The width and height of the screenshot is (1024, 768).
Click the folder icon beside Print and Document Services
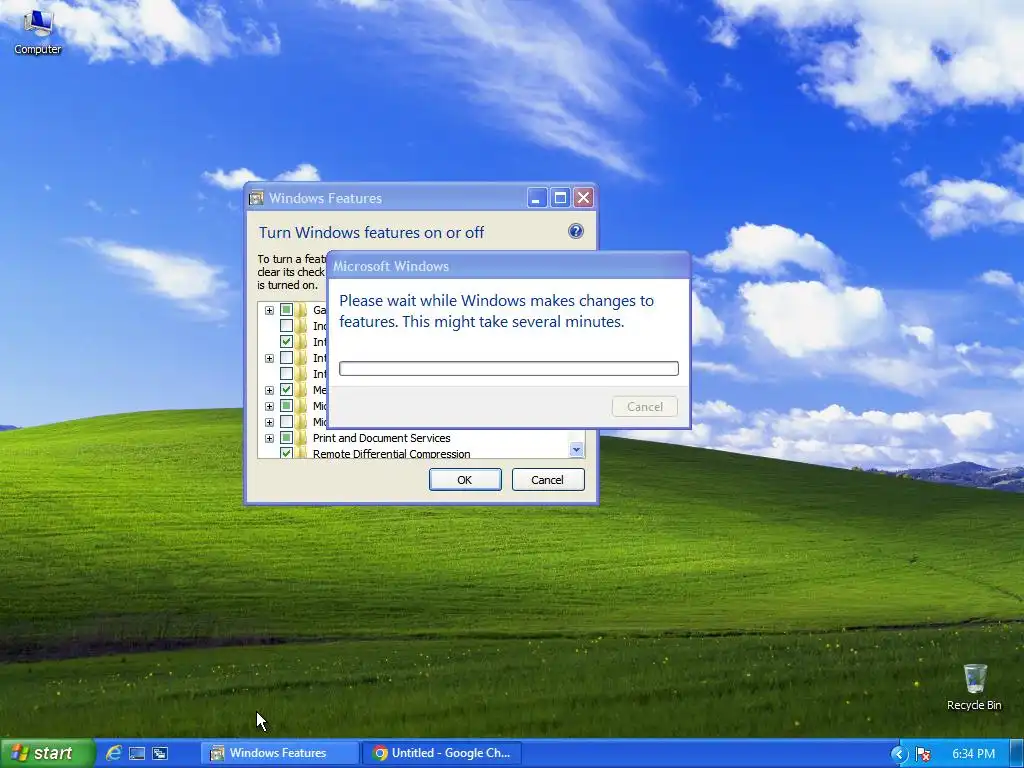(301, 438)
